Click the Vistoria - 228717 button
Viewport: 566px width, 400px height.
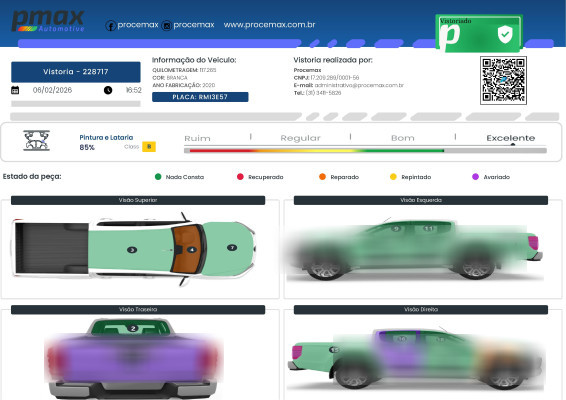76,72
